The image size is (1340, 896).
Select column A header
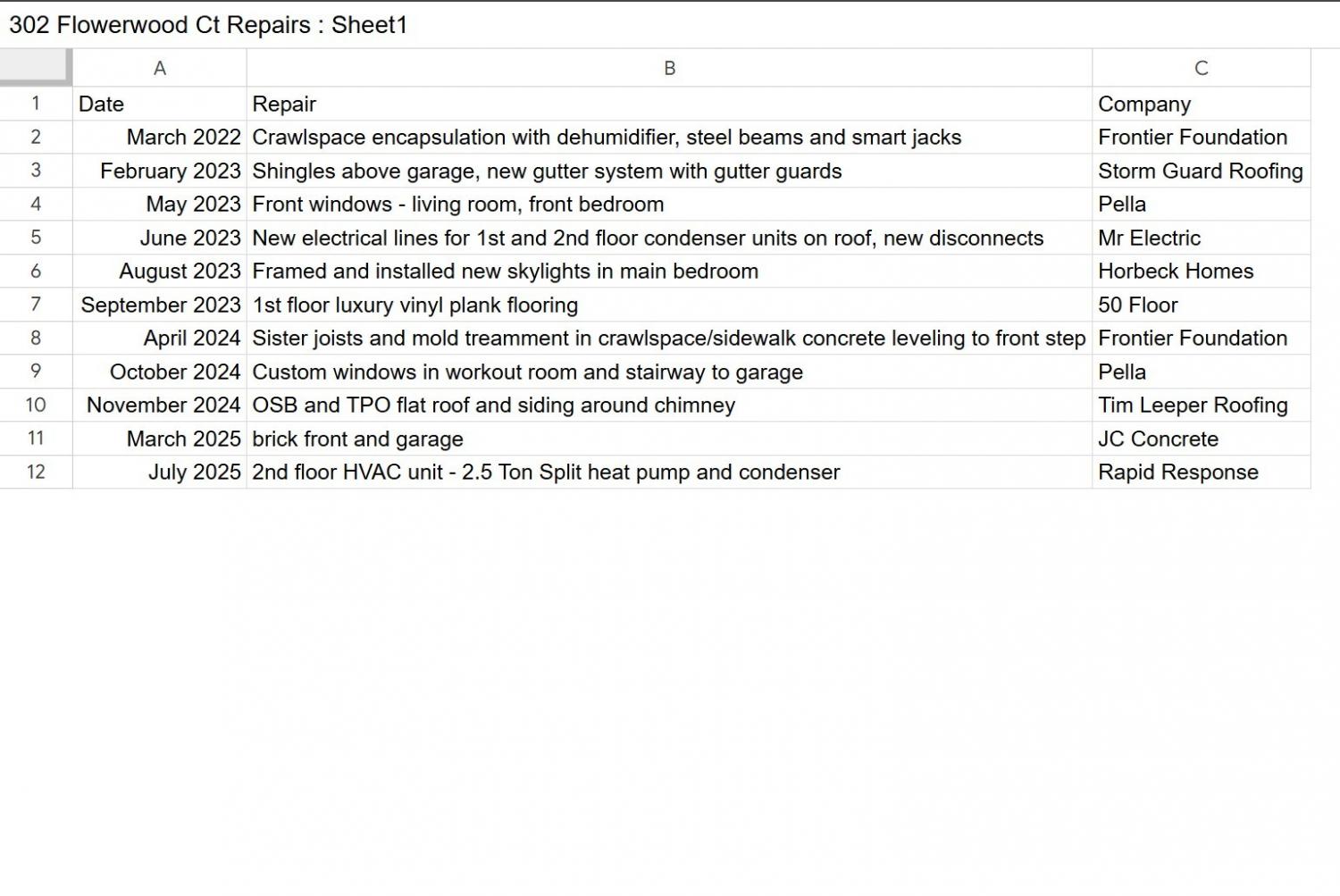(x=159, y=68)
